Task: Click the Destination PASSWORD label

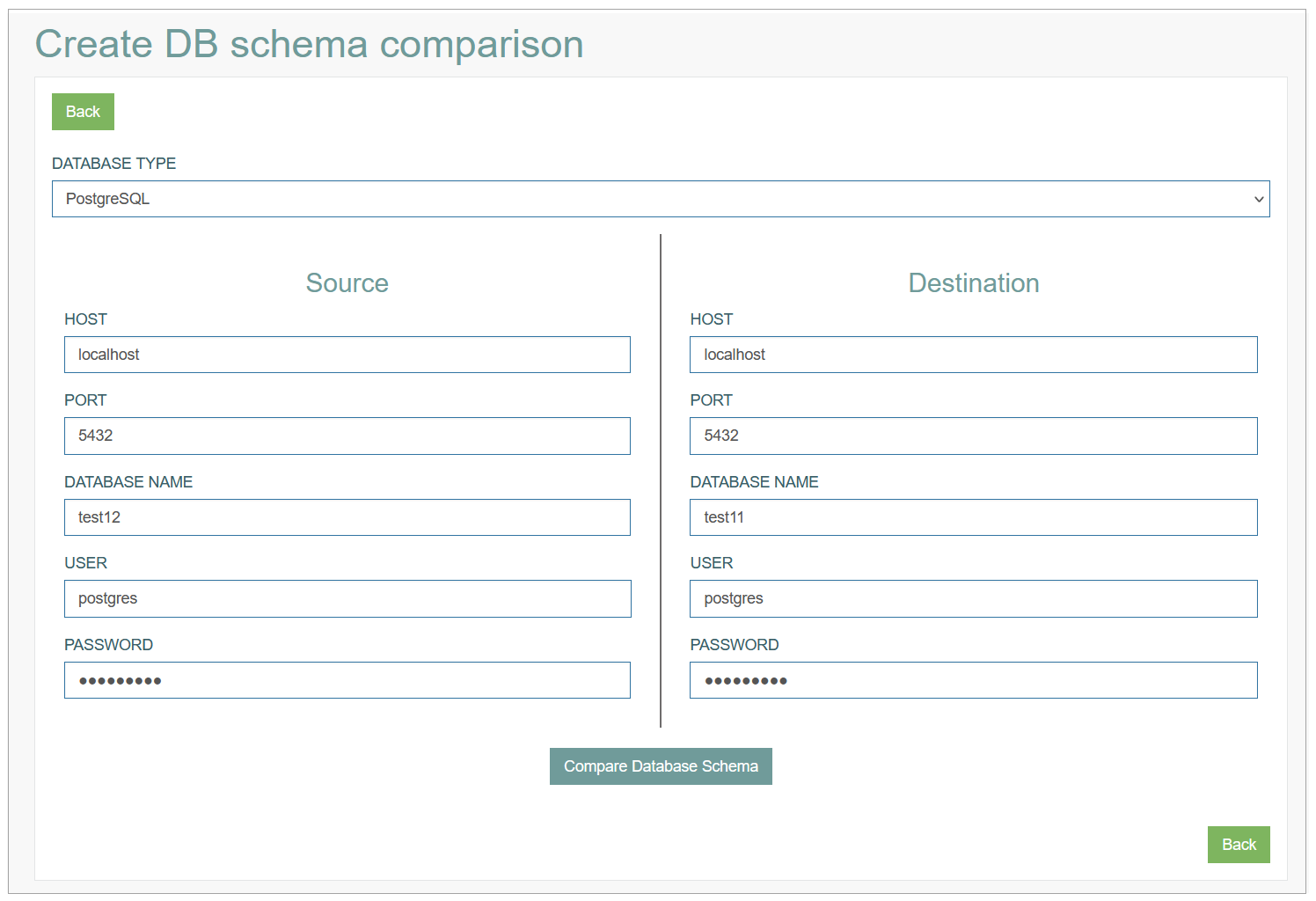Action: [735, 645]
